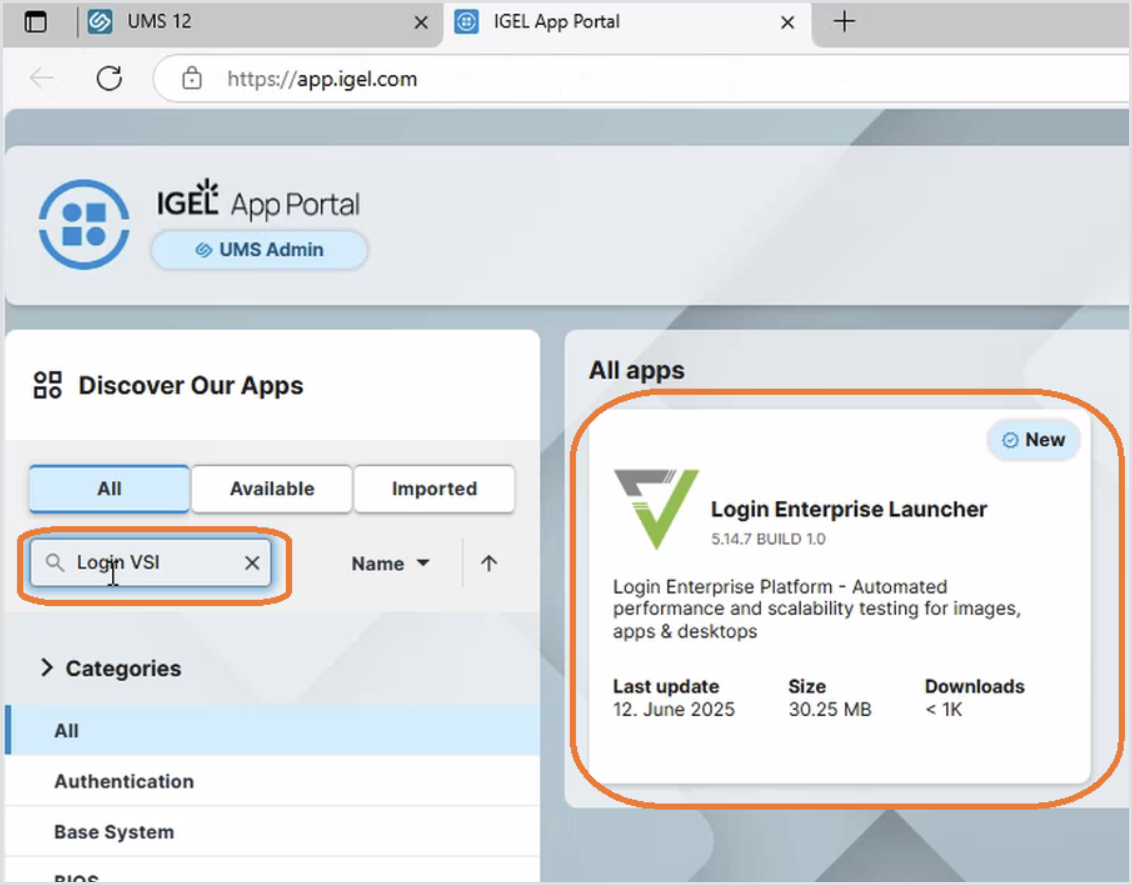The height and width of the screenshot is (885, 1132).
Task: Open the Login Enterprise Launcher app title
Action: click(x=848, y=509)
